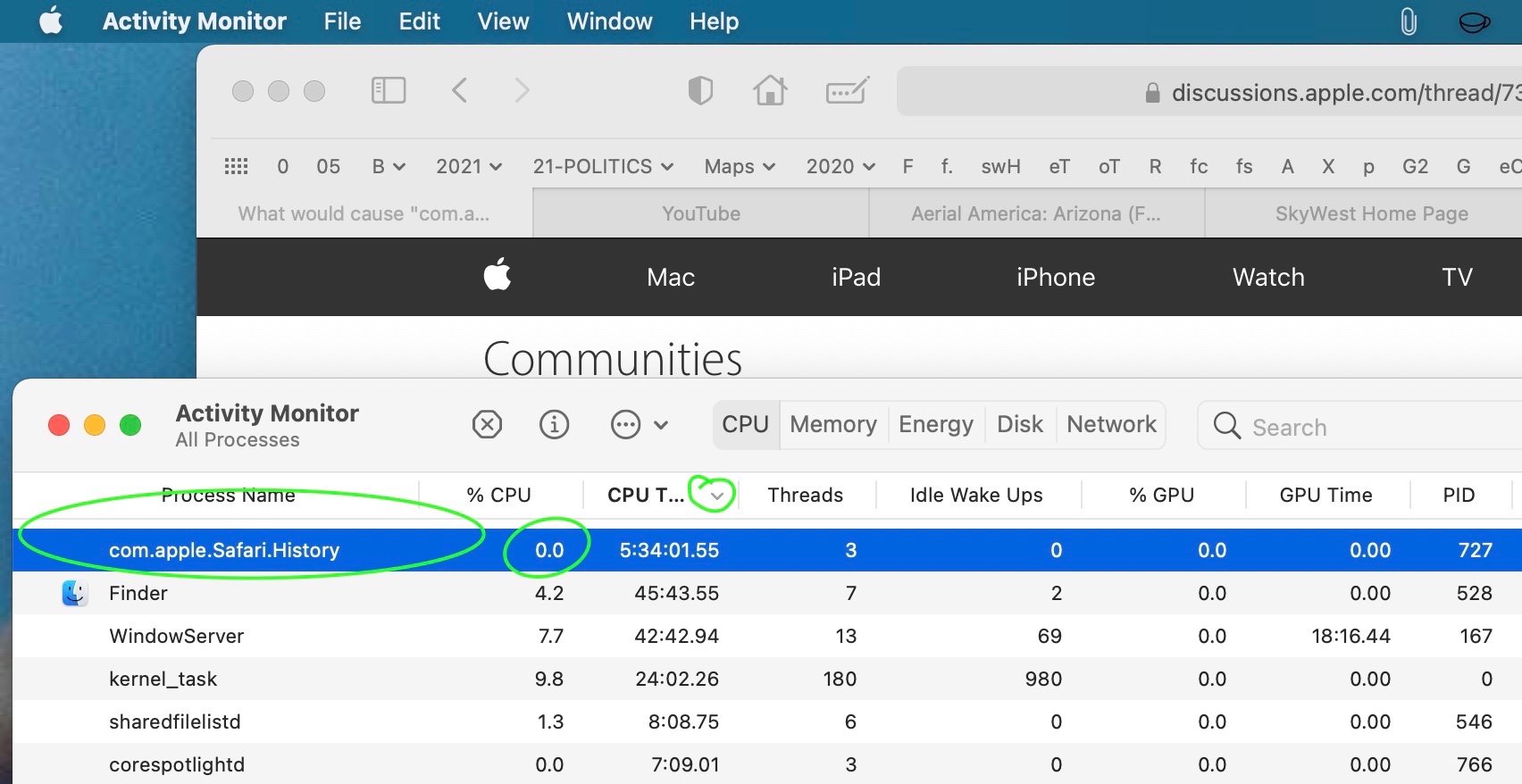
Task: Open the iPad link in Apple navigation
Action: (x=856, y=277)
